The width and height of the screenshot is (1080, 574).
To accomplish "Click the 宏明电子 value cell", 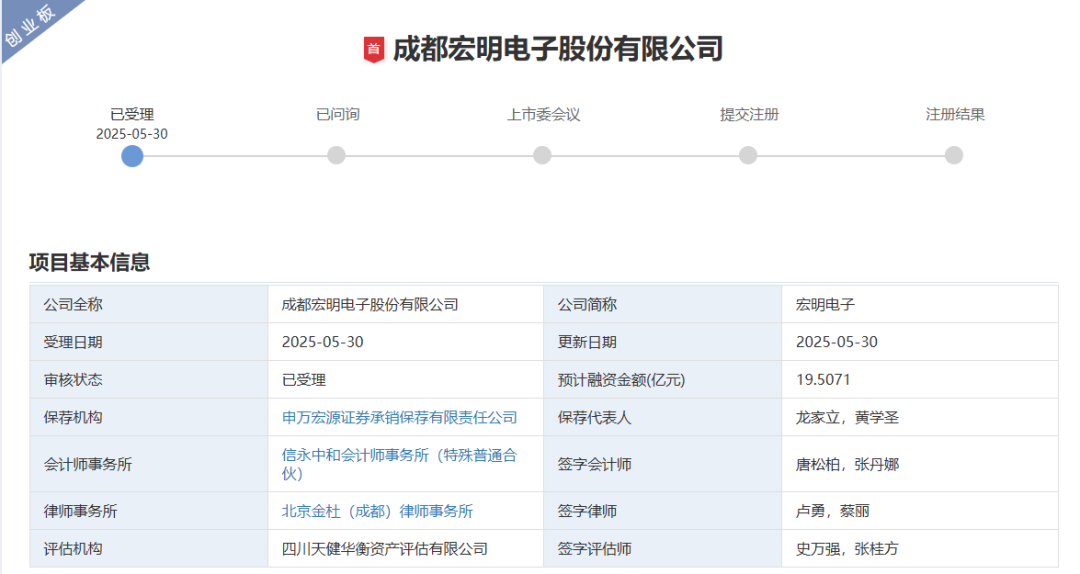I will [x=920, y=304].
